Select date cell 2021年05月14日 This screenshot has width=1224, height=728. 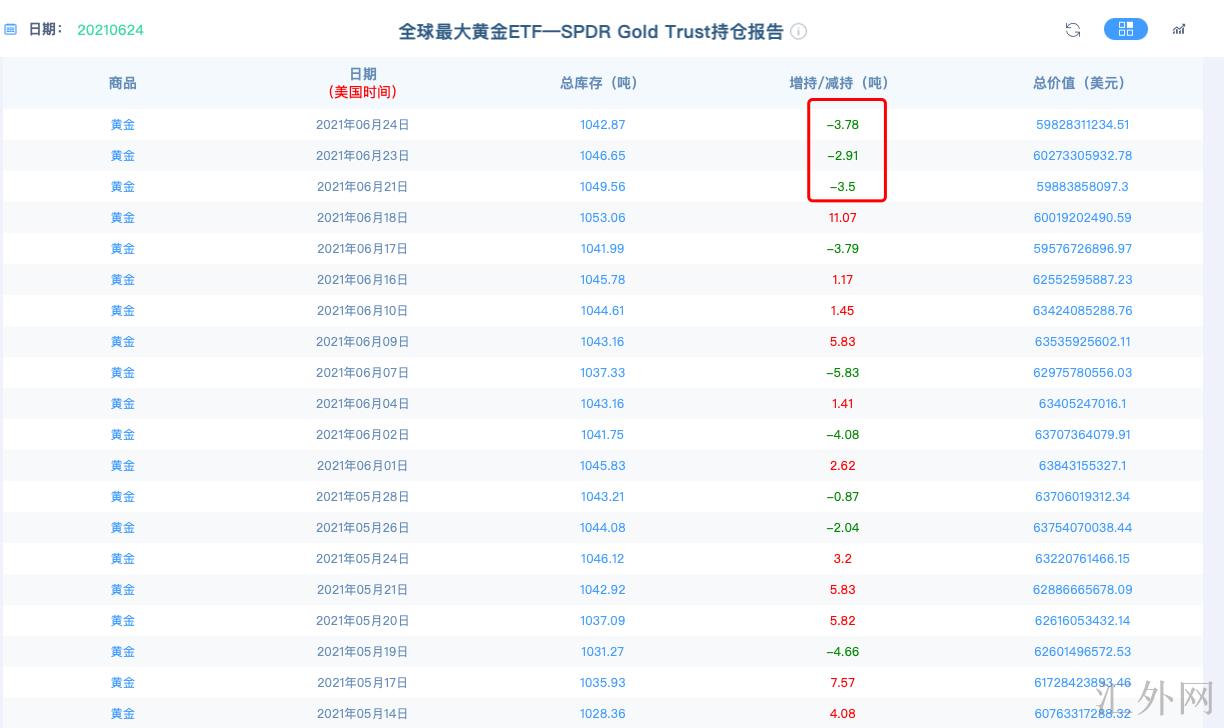pos(363,714)
